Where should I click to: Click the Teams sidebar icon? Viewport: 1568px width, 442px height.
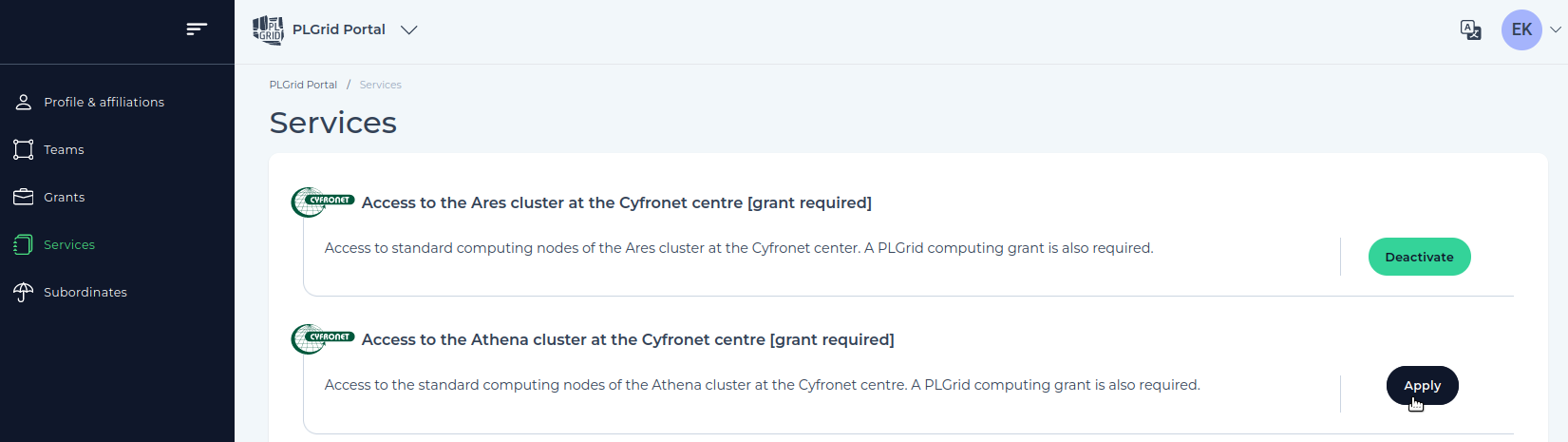tap(24, 149)
